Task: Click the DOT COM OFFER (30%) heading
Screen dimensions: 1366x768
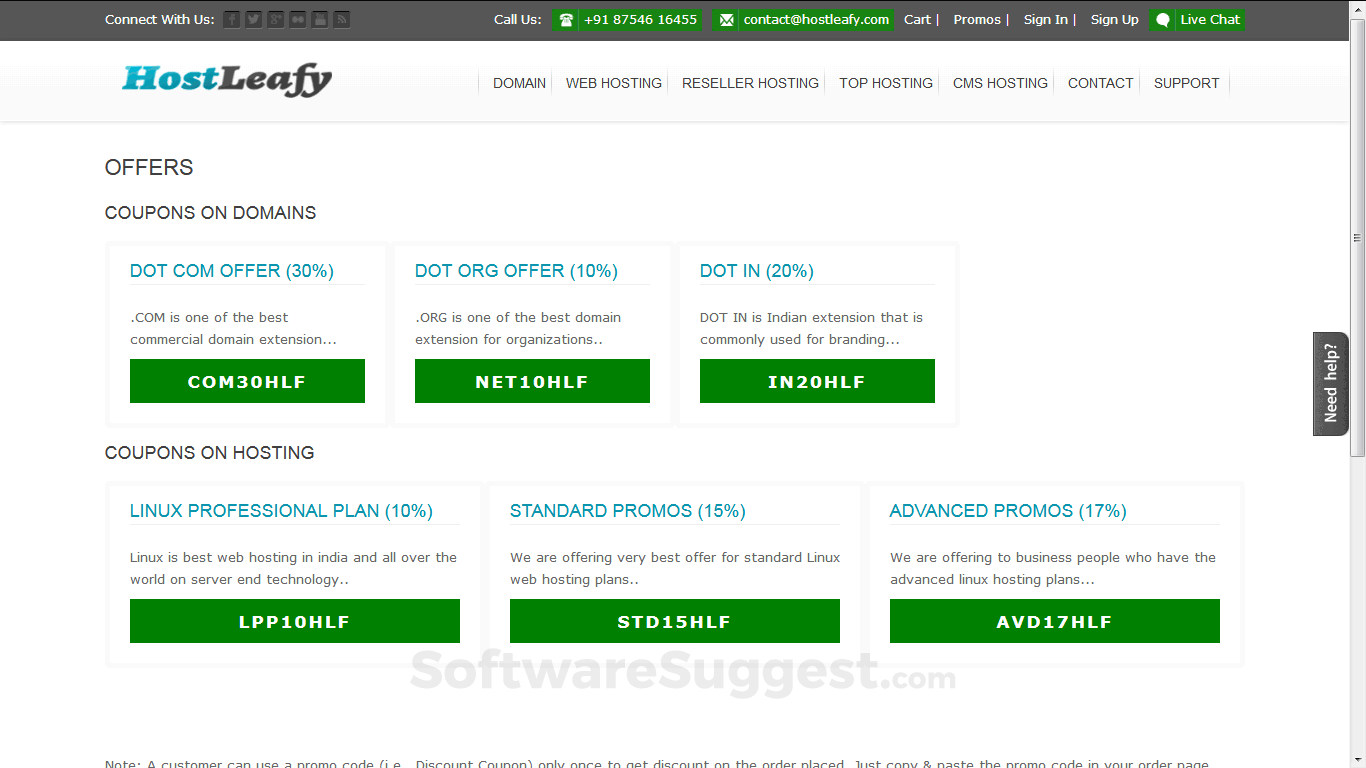Action: (x=232, y=271)
